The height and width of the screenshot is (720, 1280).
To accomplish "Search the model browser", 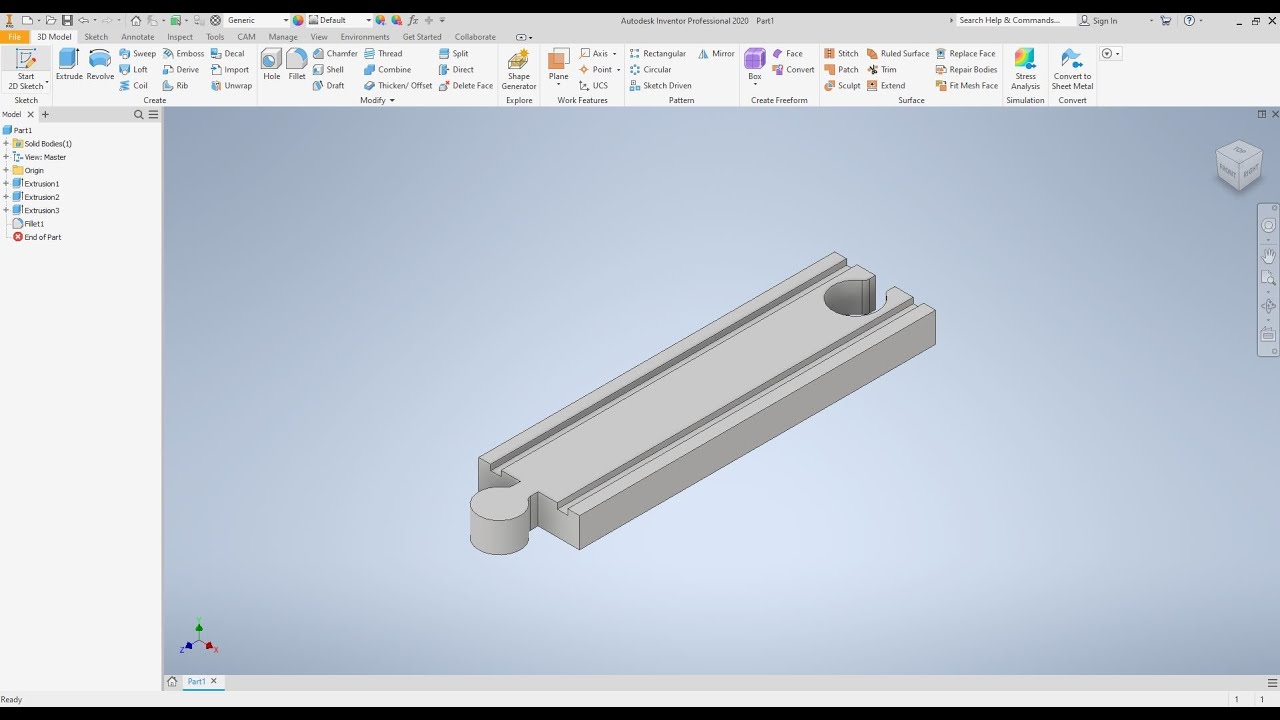I will [x=139, y=115].
